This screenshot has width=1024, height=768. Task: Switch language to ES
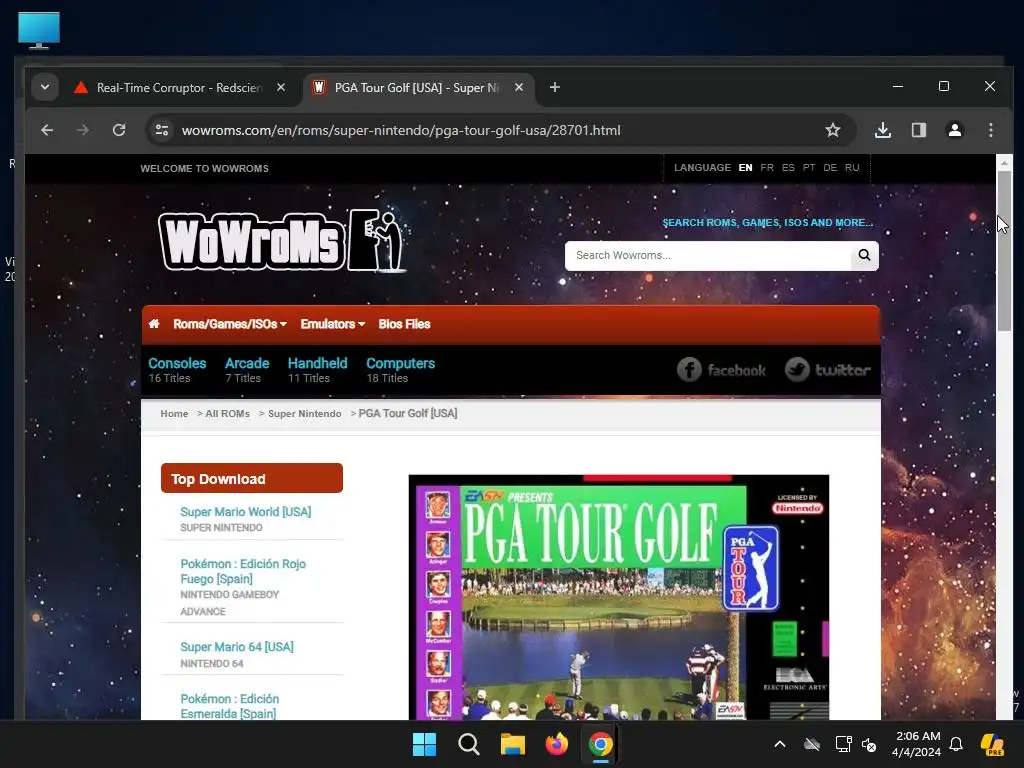[788, 168]
